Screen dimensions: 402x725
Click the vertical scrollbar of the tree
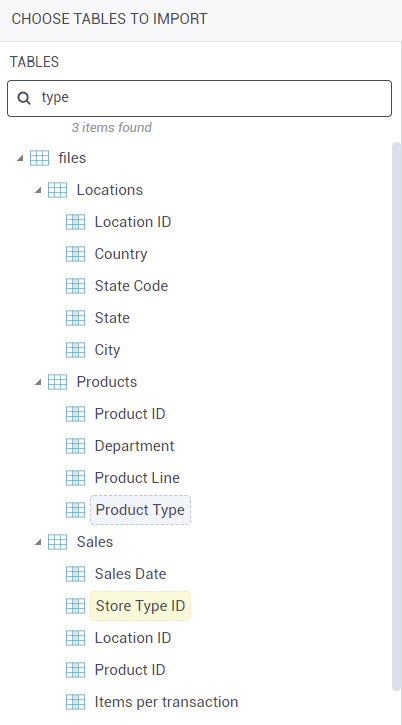click(396, 416)
